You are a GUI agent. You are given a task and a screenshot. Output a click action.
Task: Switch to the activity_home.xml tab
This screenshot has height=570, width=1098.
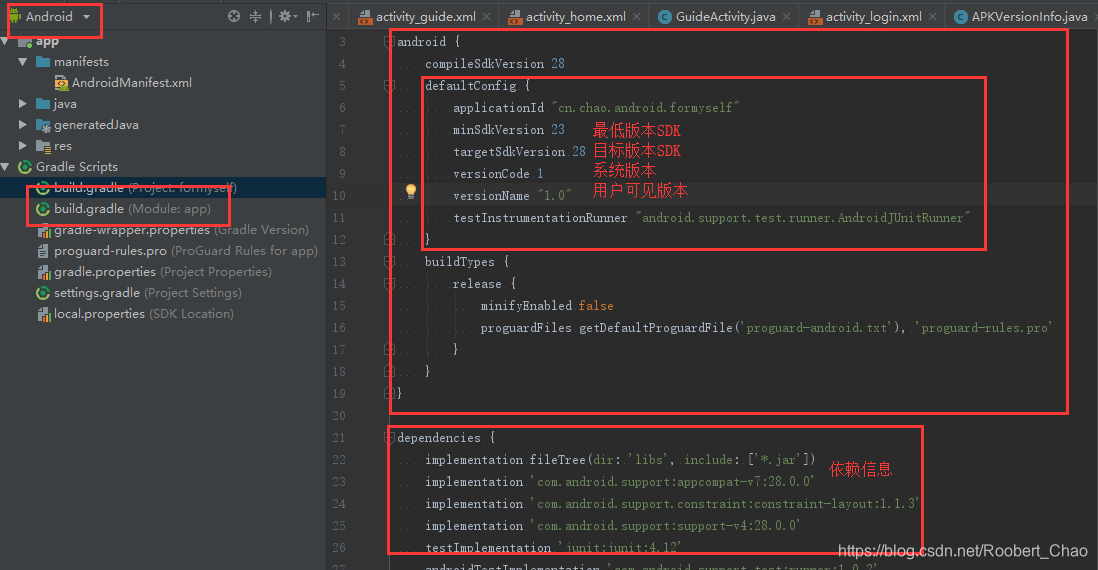[575, 17]
